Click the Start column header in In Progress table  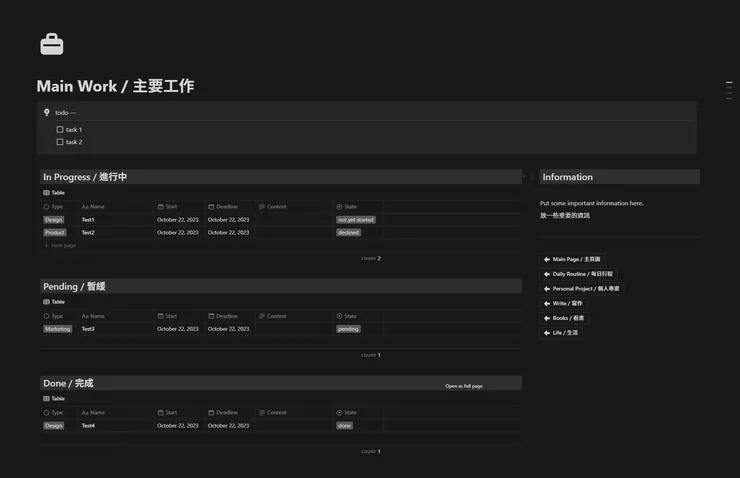coord(168,207)
